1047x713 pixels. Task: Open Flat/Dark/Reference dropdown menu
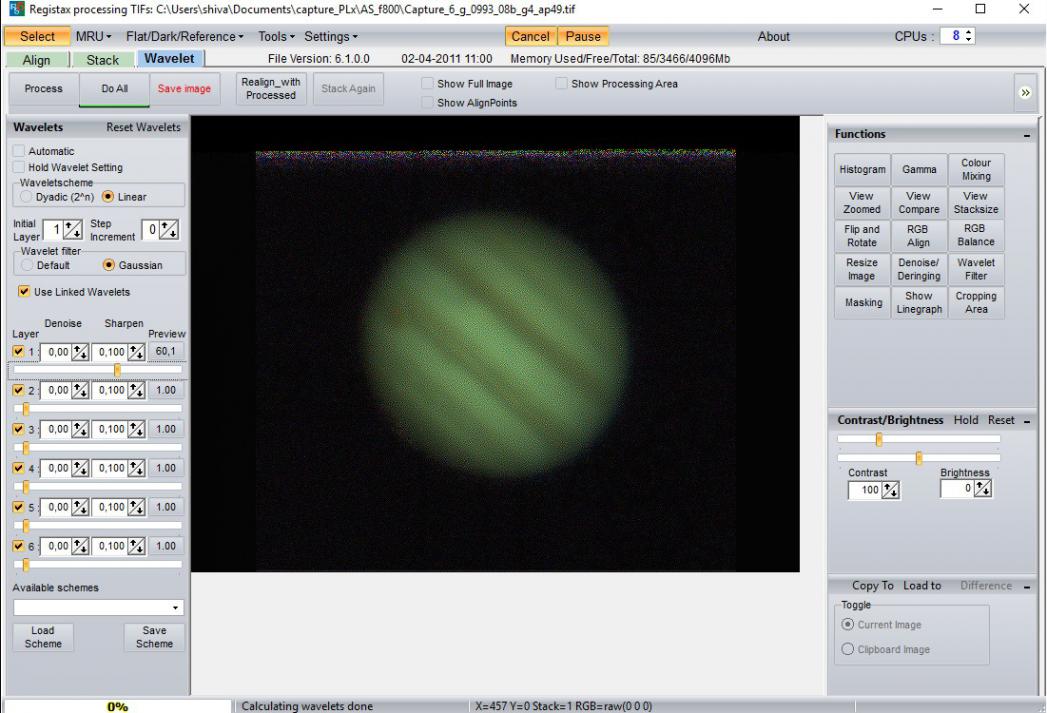tap(184, 36)
